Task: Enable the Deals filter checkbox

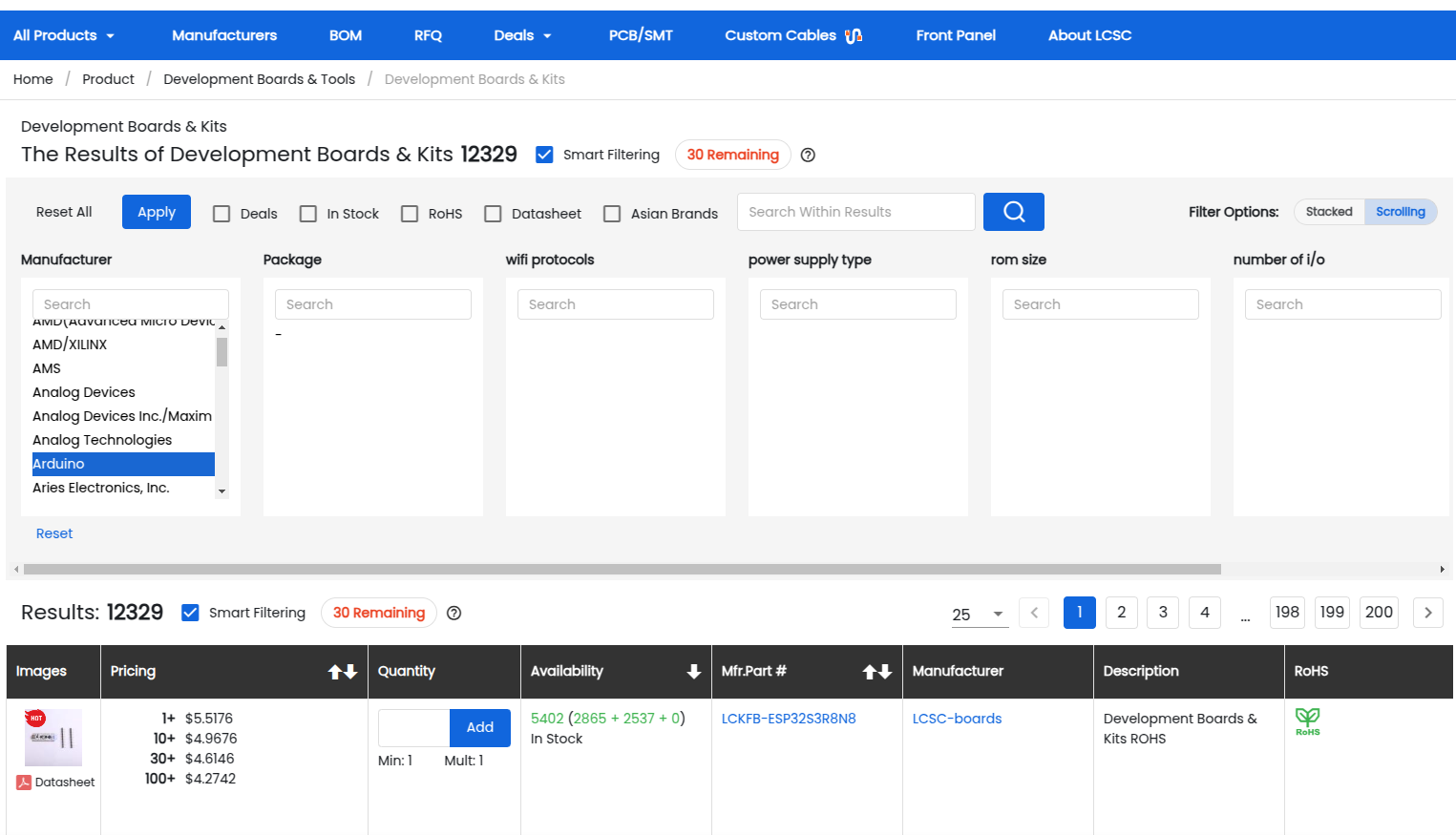Action: (x=222, y=214)
